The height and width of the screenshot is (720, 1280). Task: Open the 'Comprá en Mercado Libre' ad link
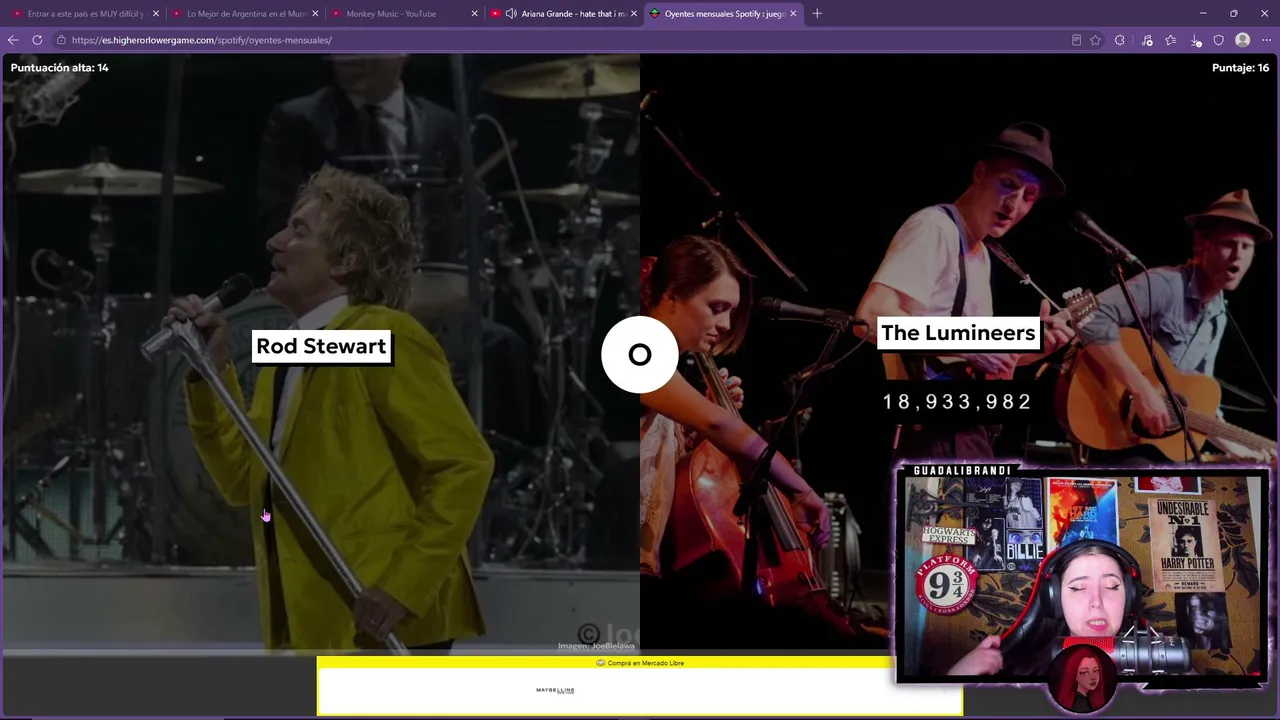640,663
